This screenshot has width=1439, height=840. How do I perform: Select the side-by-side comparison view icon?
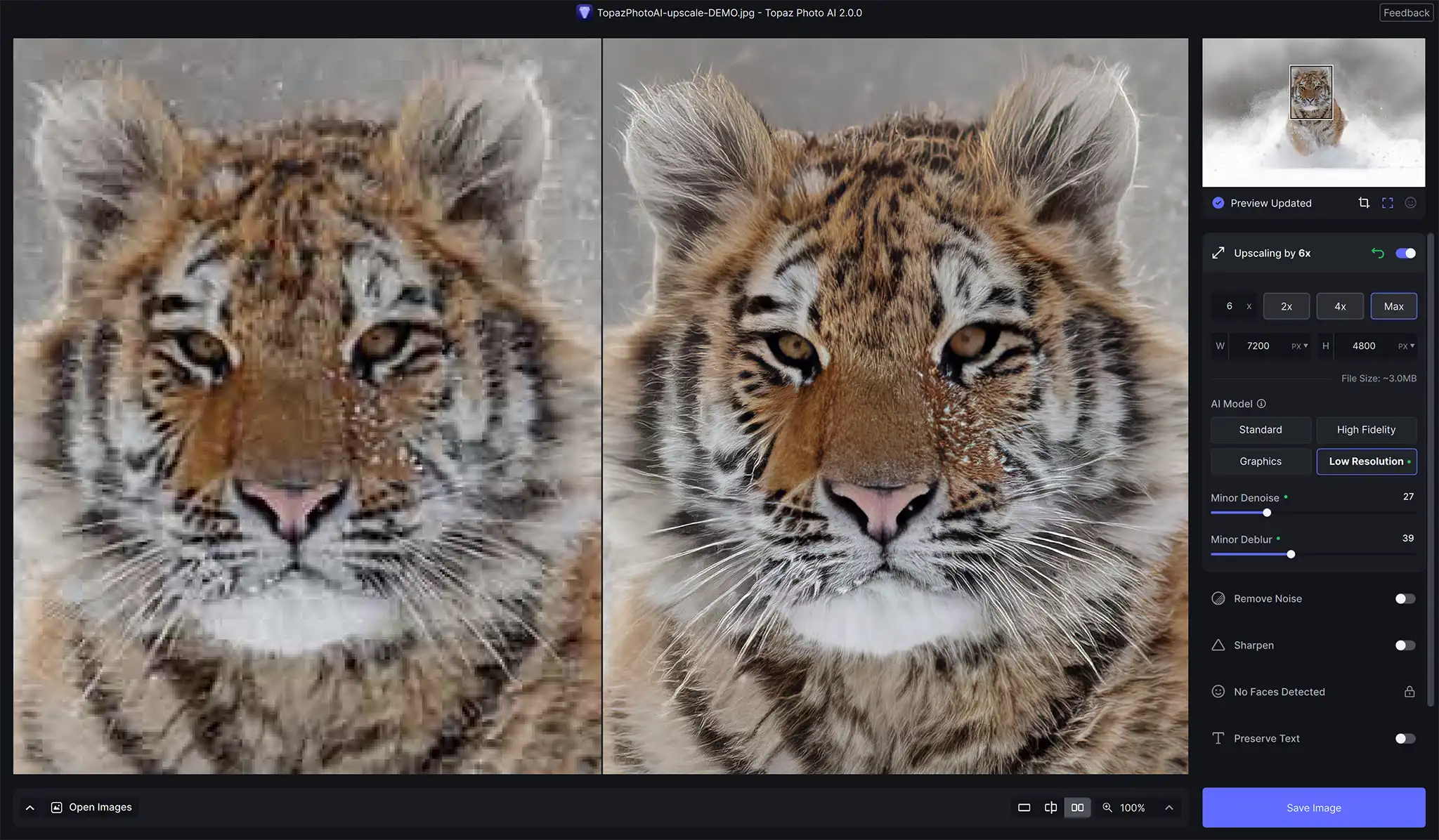pos(1077,808)
